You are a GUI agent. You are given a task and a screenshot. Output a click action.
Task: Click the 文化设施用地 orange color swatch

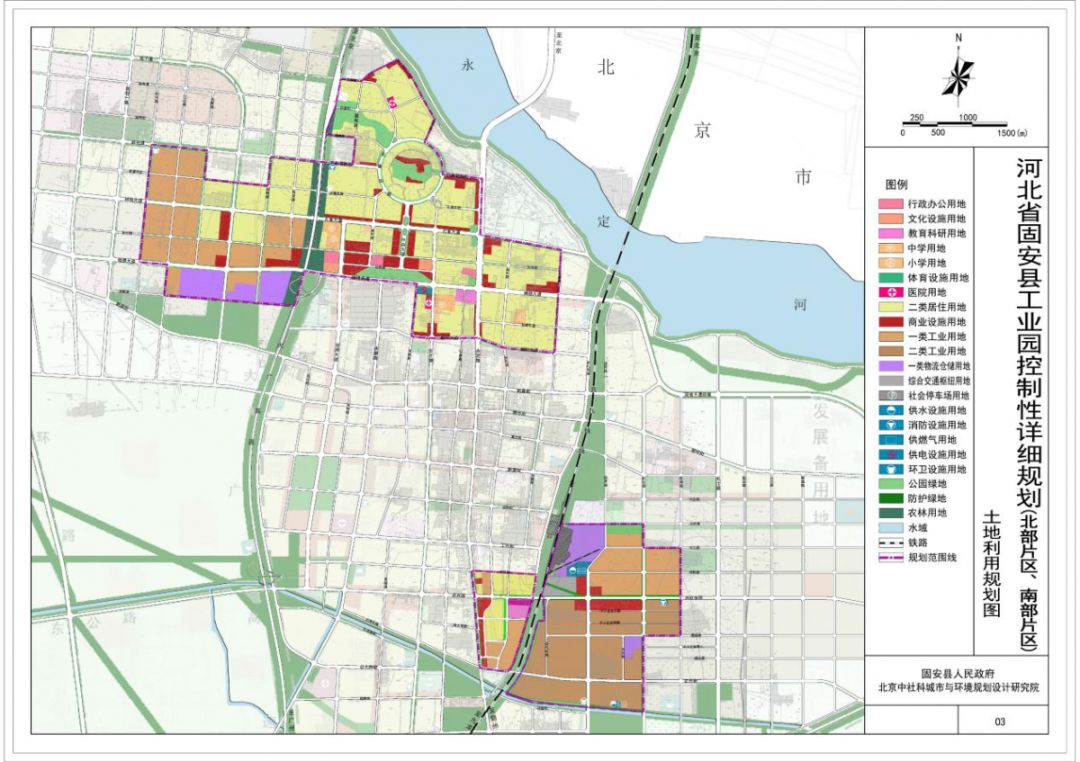point(891,218)
